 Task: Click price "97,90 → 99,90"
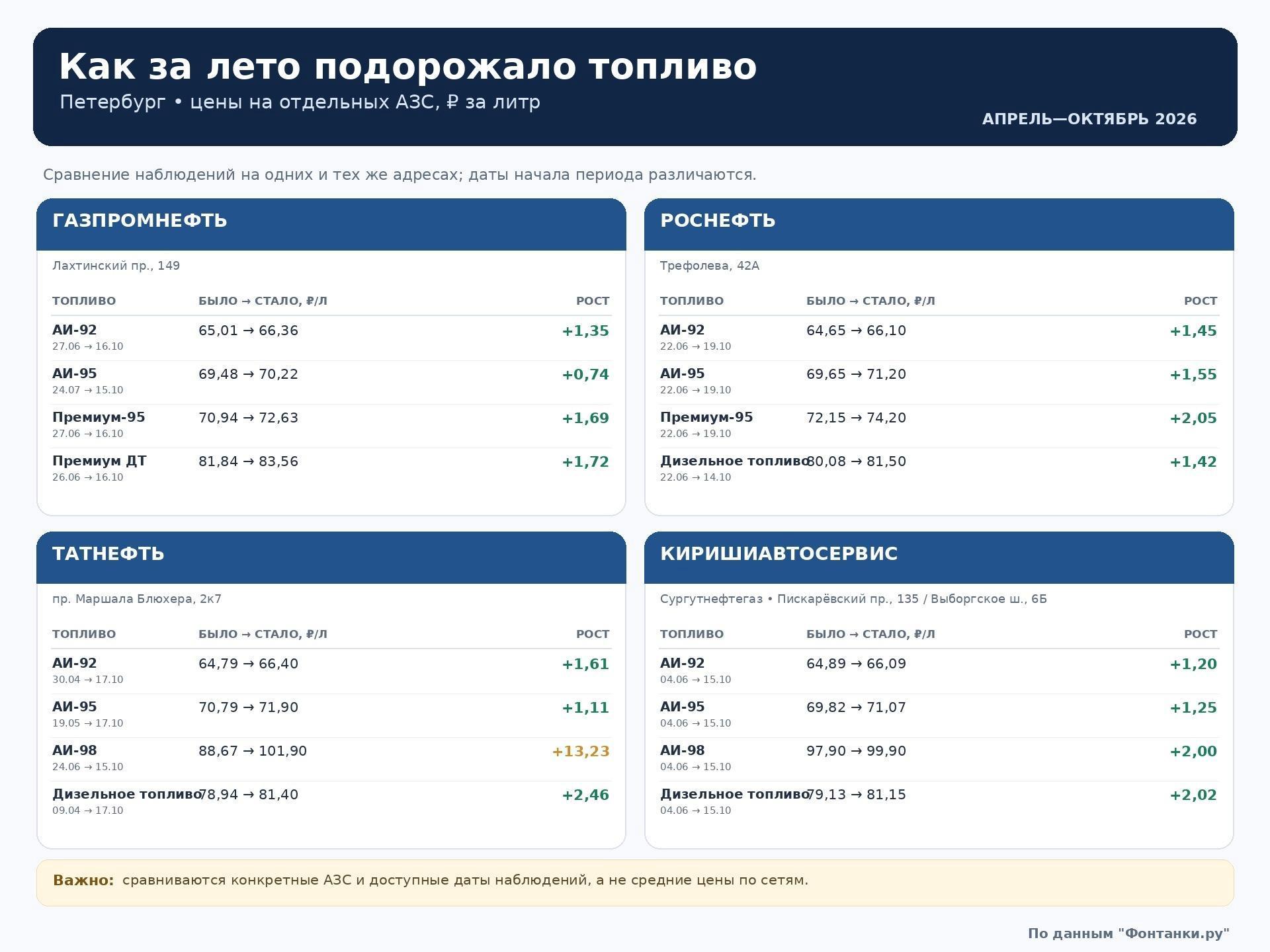point(856,751)
